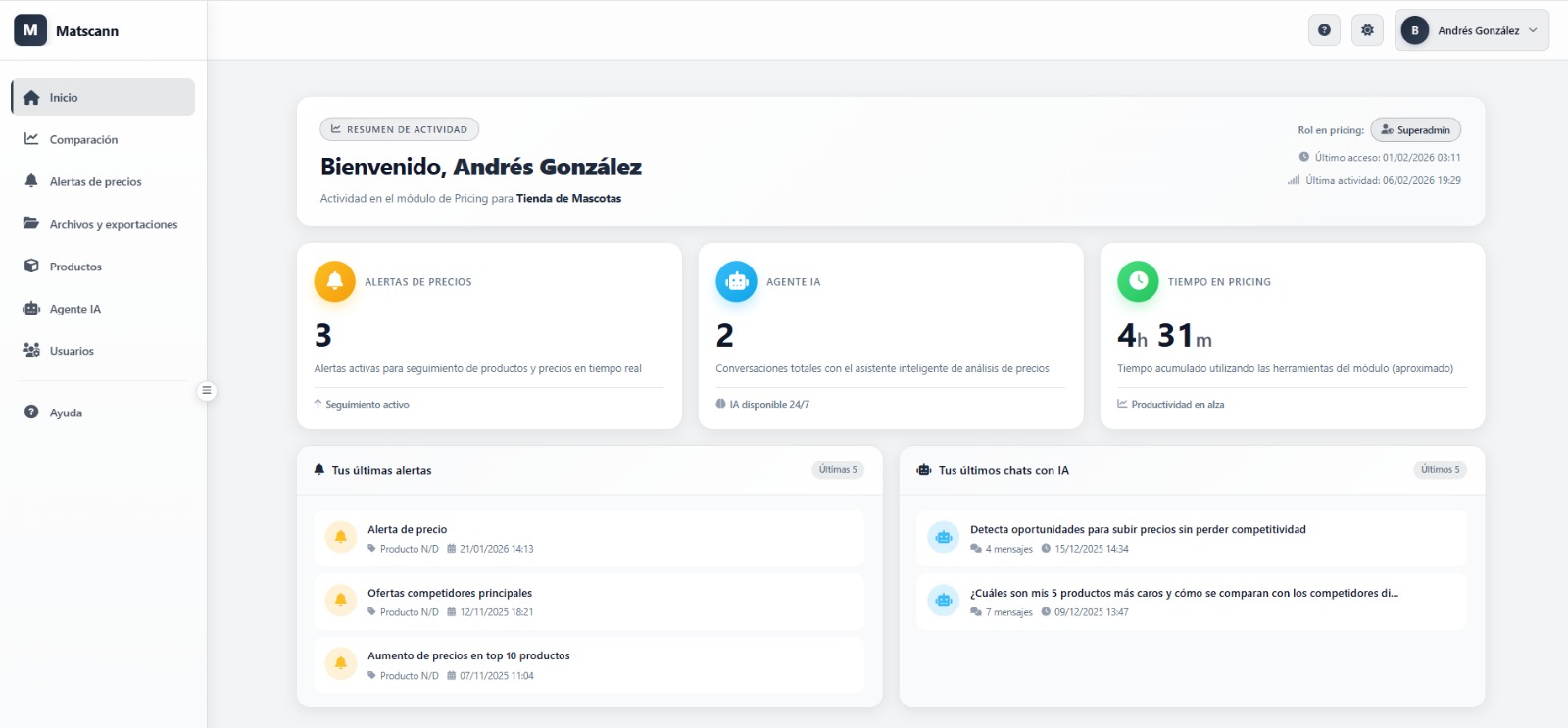Click the chart icon next to Comparación
The image size is (1568, 728).
(31, 139)
